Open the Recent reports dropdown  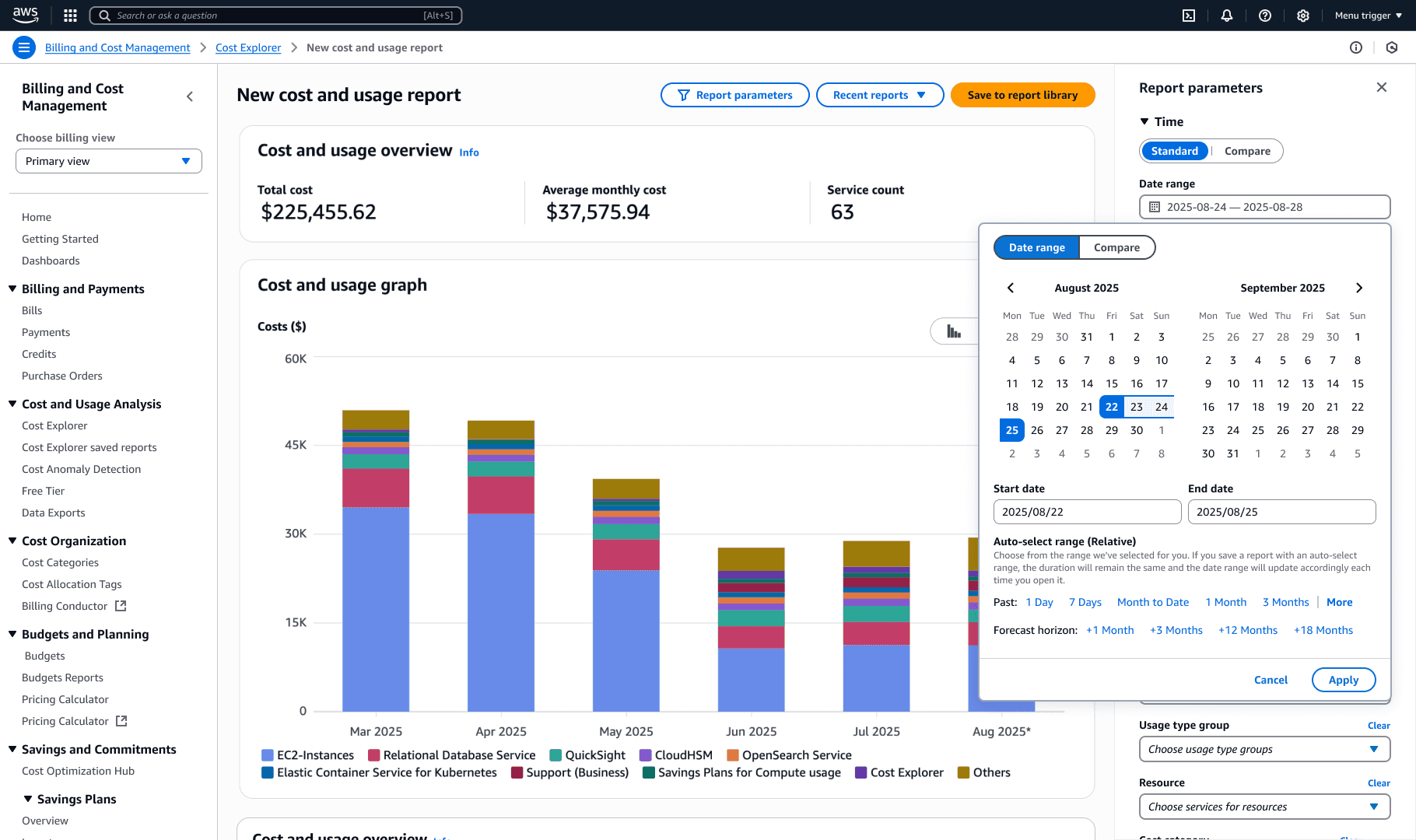[x=880, y=95]
